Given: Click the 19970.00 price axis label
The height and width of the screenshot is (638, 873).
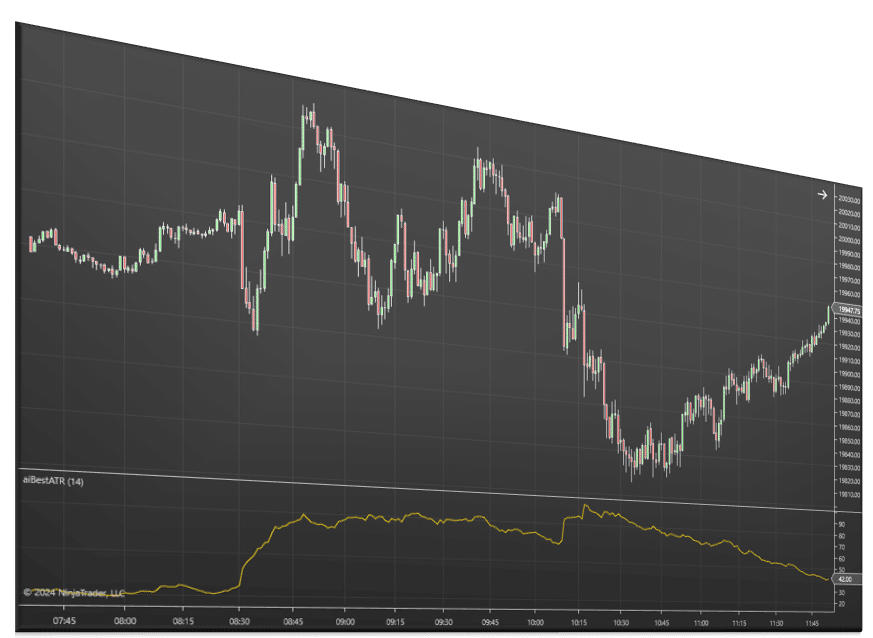Looking at the screenshot, I should click(849, 280).
